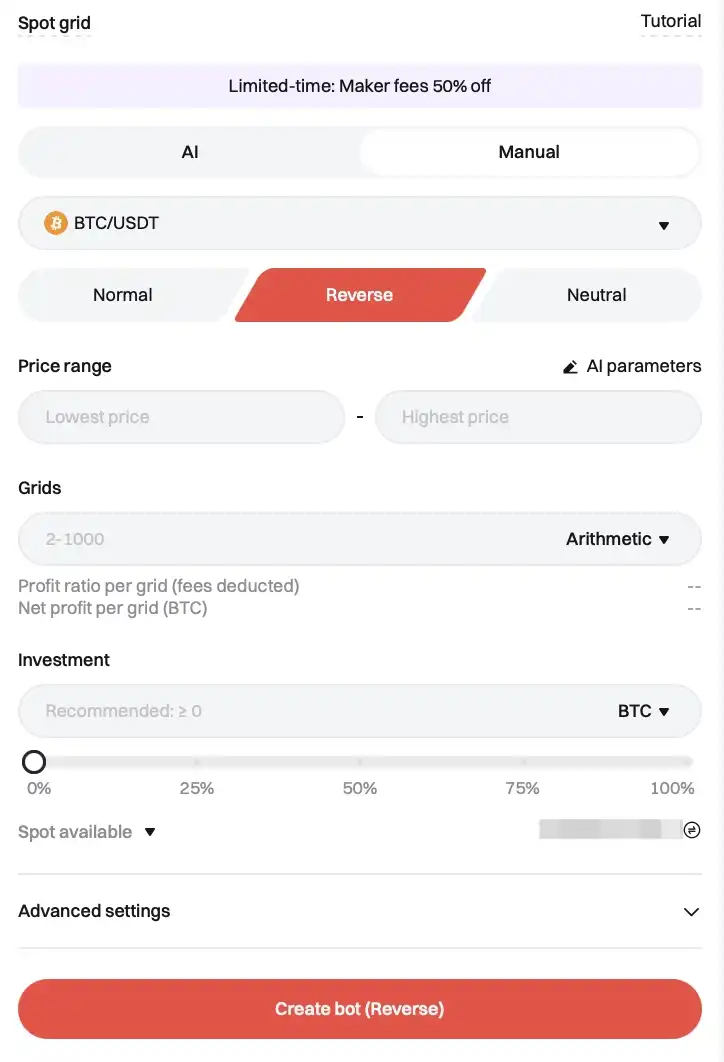Image resolution: width=724 pixels, height=1062 pixels.
Task: Click the Bitcoin coin icon
Action: coord(56,223)
